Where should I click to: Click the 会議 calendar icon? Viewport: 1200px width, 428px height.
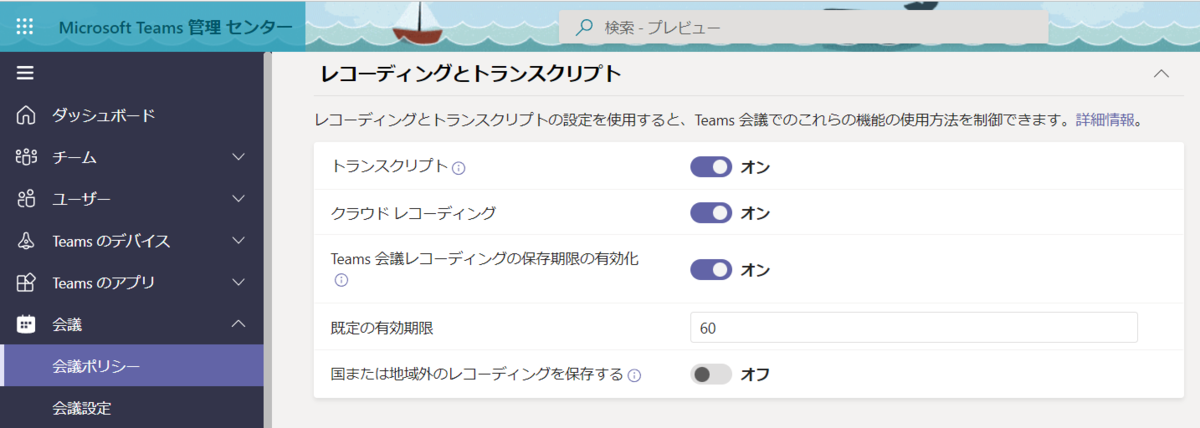26,324
